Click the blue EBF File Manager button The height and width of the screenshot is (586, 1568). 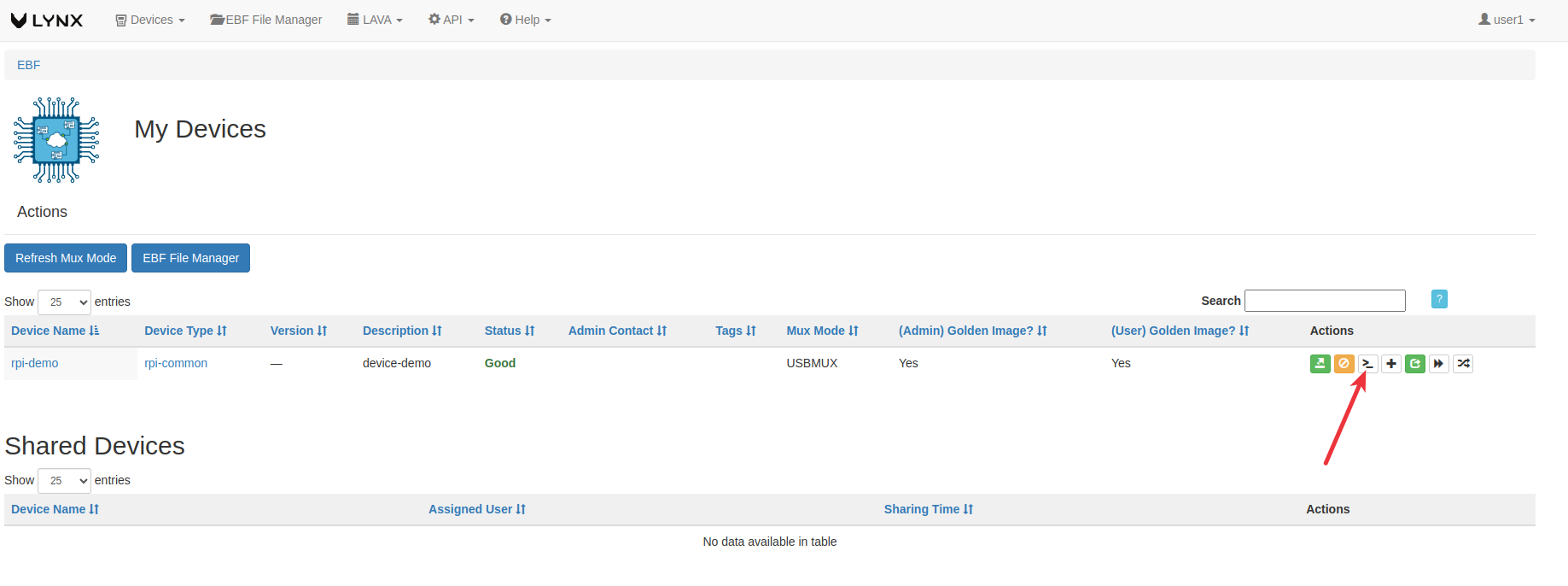[x=190, y=258]
